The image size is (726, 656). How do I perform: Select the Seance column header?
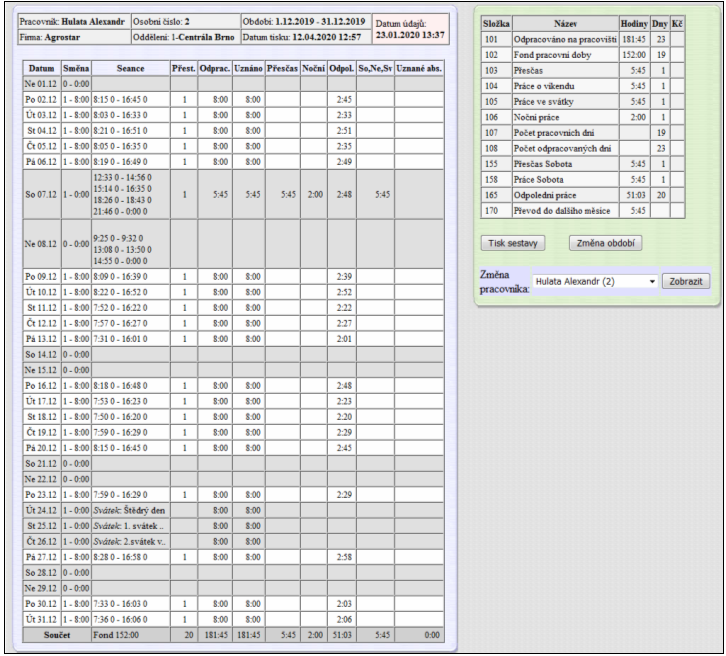tap(131, 69)
